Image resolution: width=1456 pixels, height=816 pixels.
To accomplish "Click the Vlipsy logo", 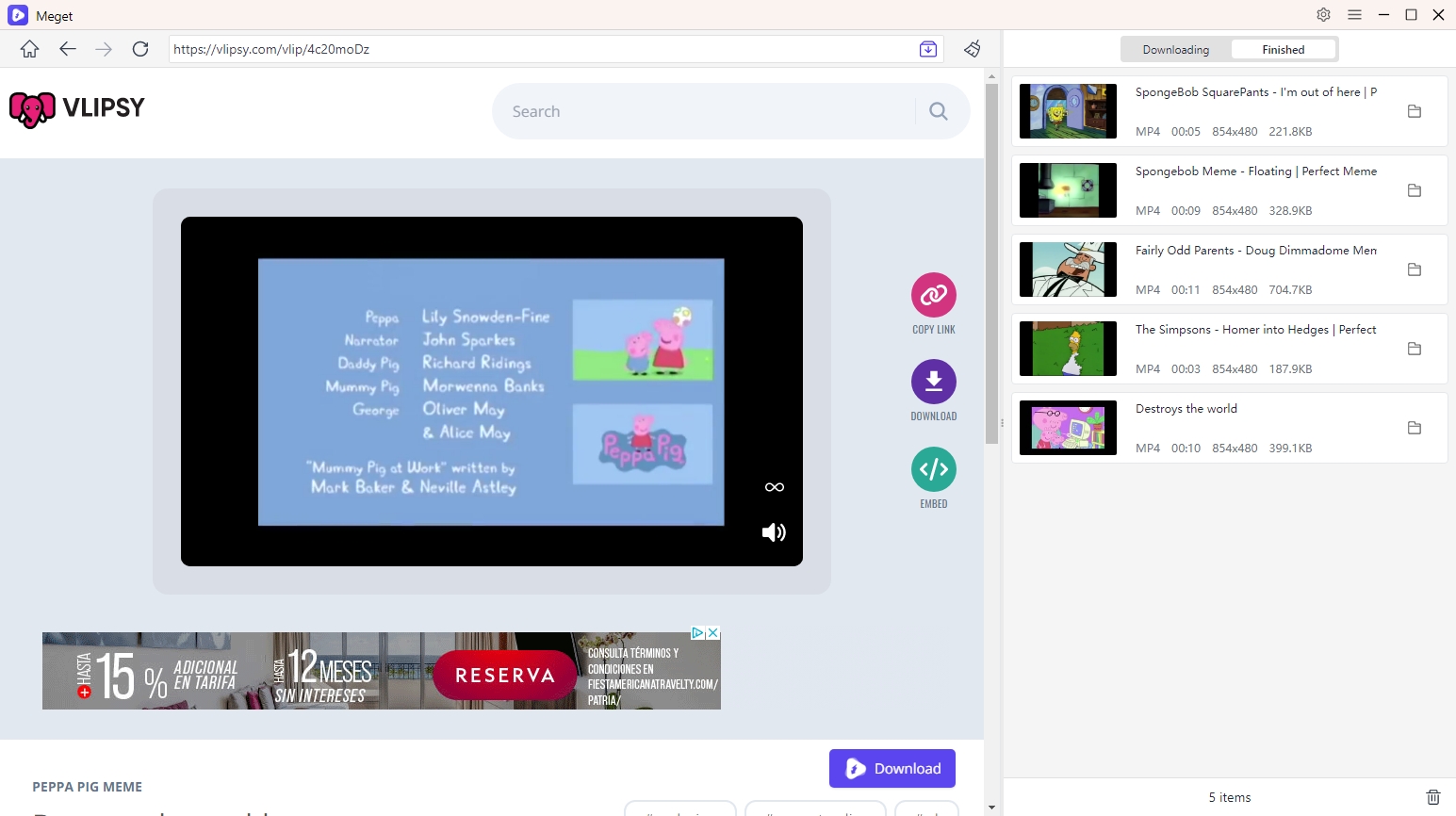I will [x=77, y=108].
